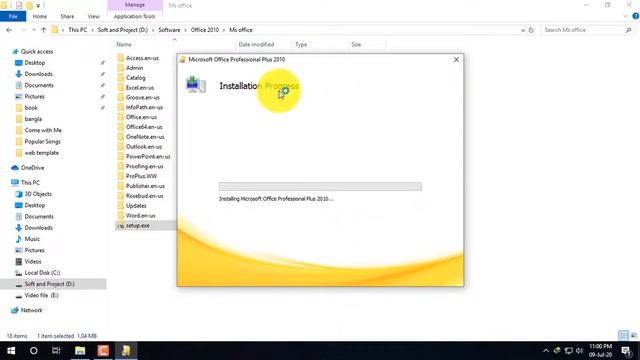640x360 pixels.
Task: Open the Share ribbon tab
Action: [67, 16]
